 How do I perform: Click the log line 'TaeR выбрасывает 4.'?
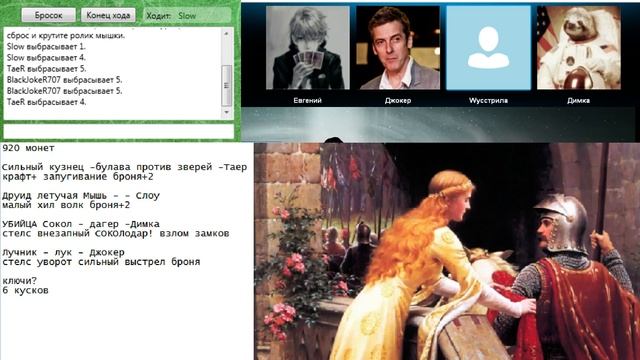47,102
